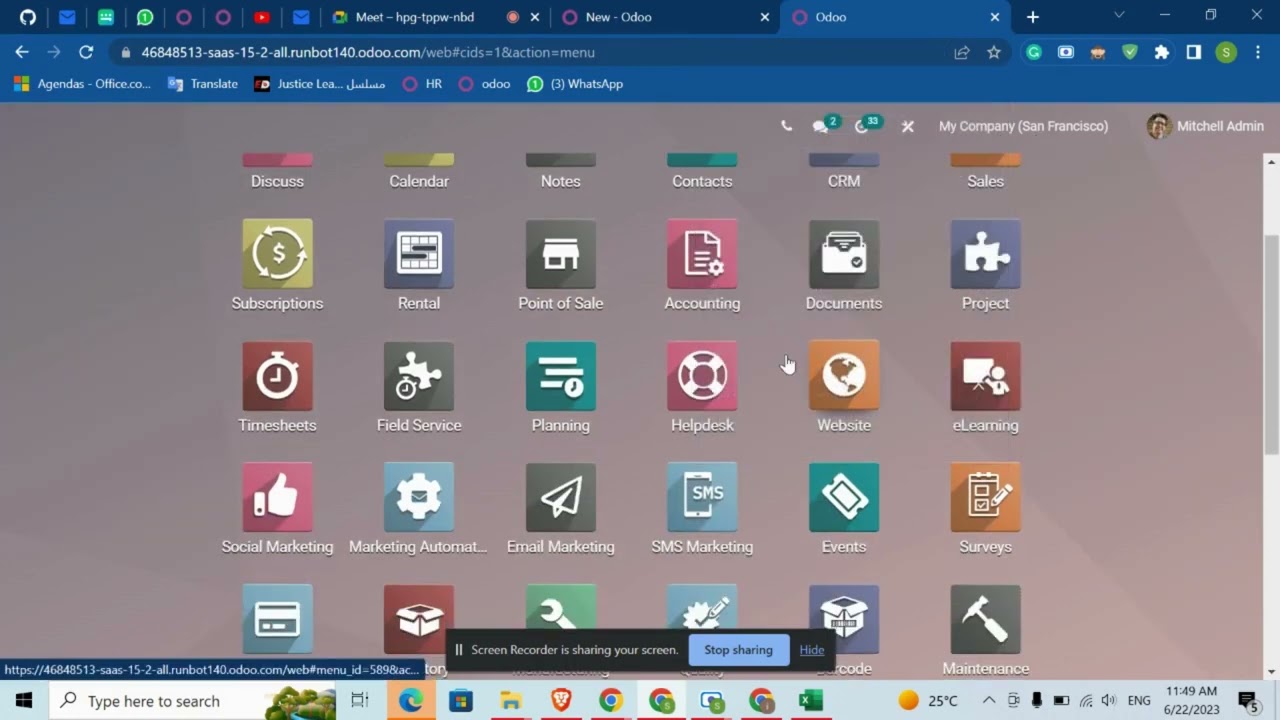Click the X icon in Odoo top bar
The height and width of the screenshot is (720, 1280).
(x=907, y=127)
